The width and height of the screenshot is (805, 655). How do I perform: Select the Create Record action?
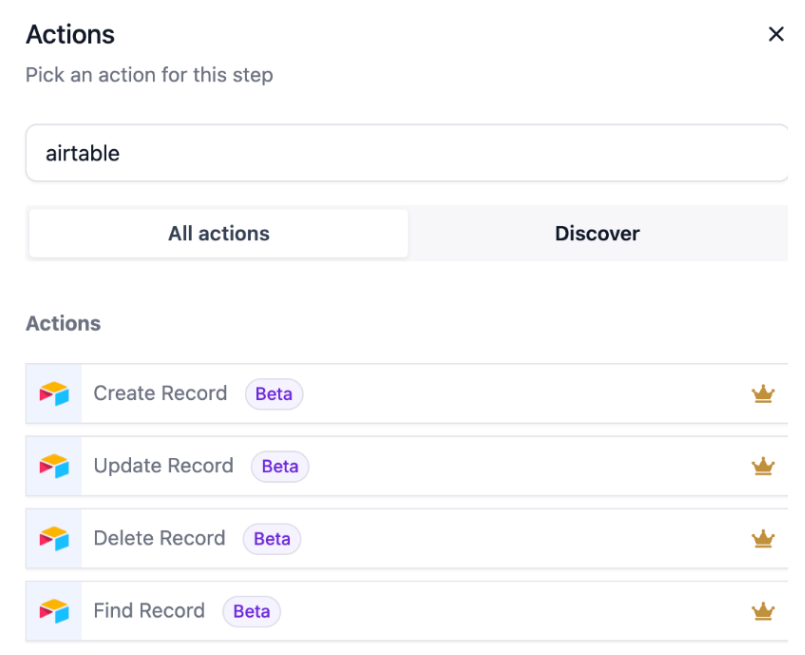(x=160, y=394)
